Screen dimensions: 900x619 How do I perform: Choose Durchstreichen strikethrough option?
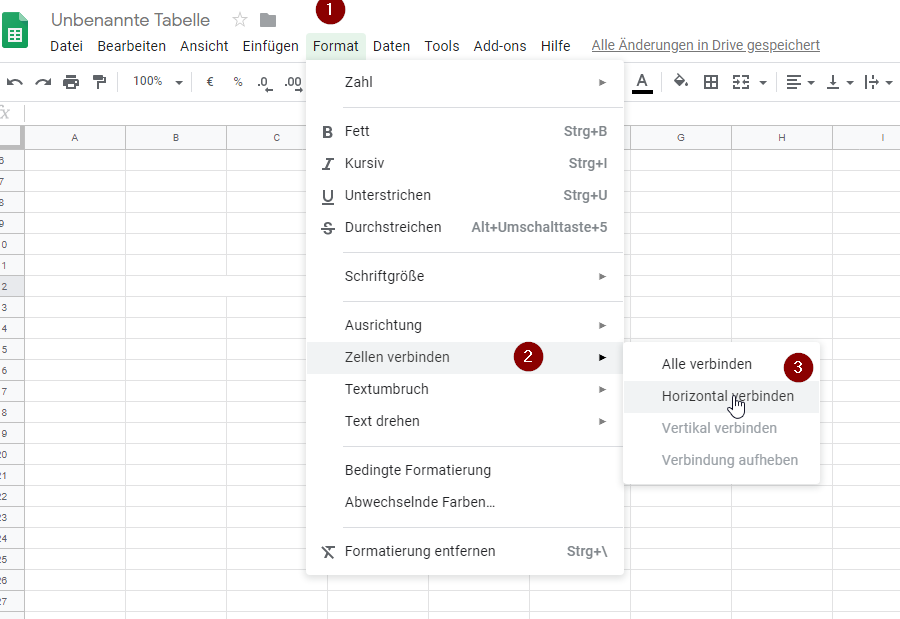pos(465,227)
